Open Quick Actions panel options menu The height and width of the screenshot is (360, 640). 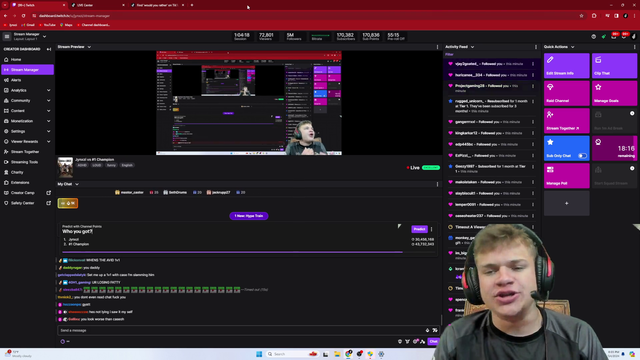(x=634, y=47)
